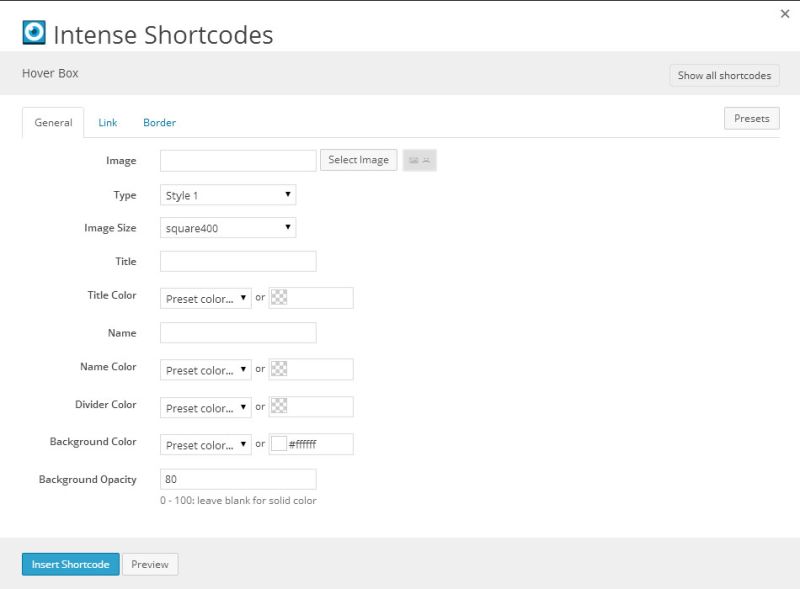800x589 pixels.
Task: Click the Intense Shortcodes eye logo icon
Action: click(34, 33)
